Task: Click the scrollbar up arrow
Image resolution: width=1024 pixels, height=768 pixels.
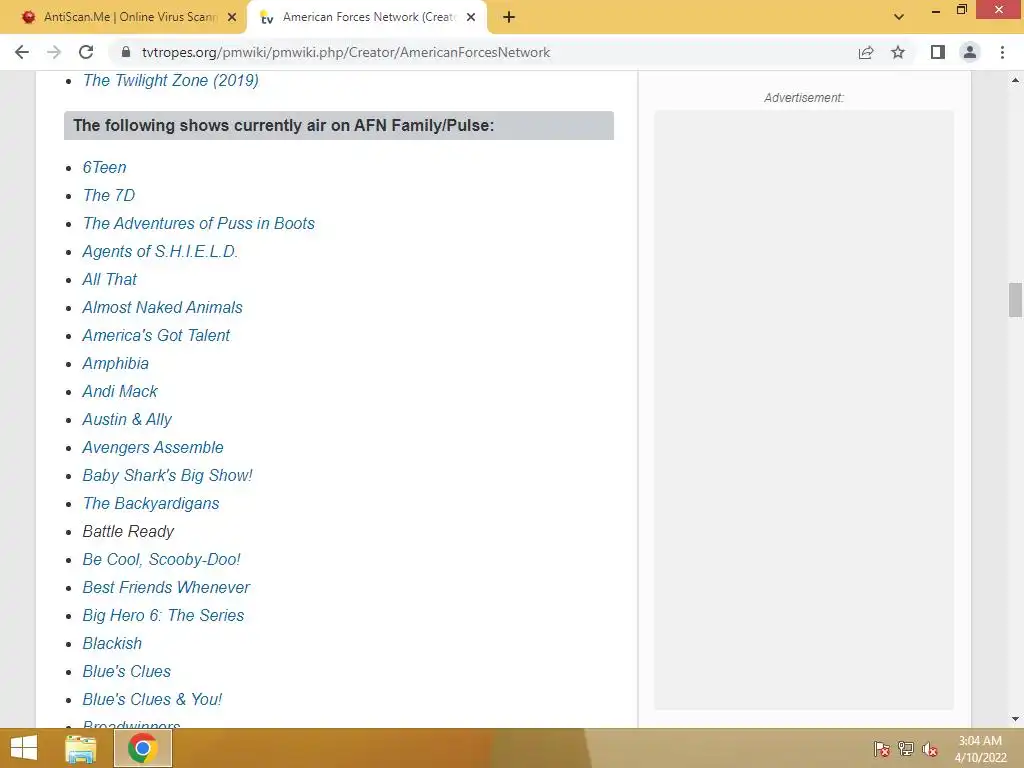Action: pos(1015,80)
